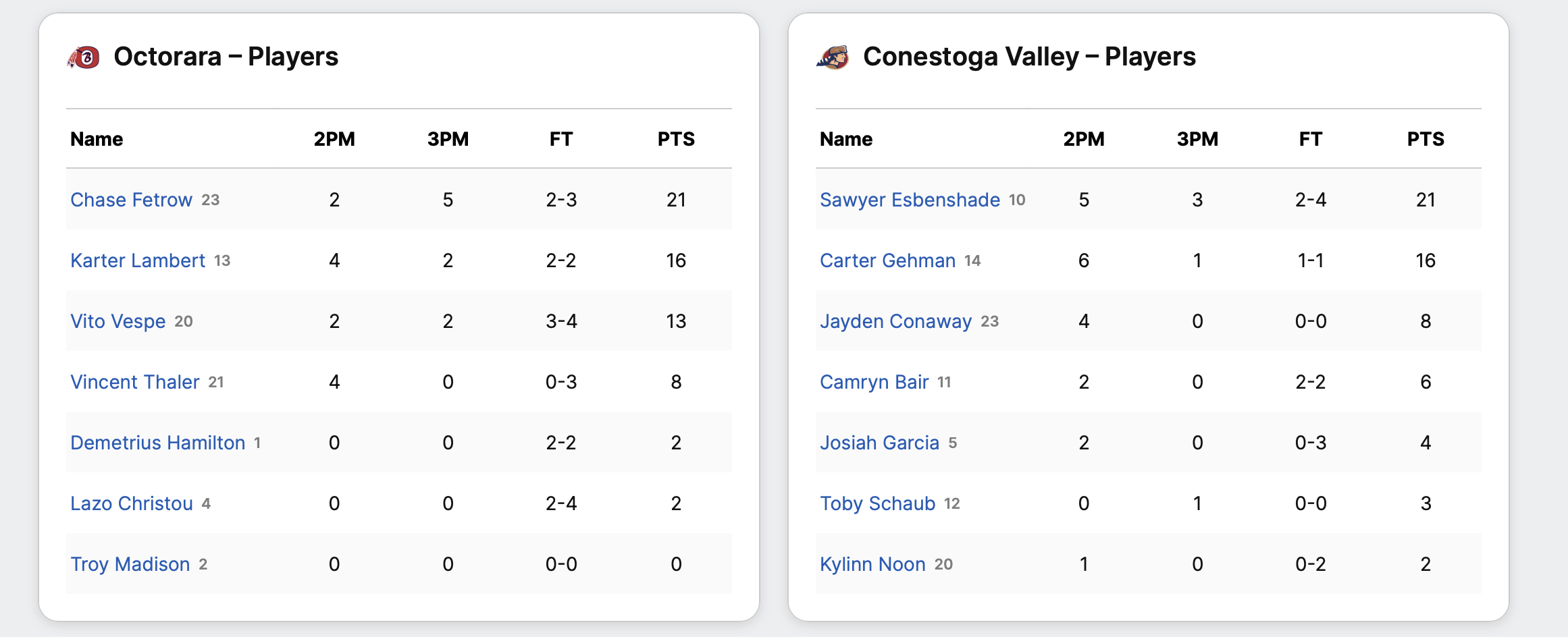1568x637 pixels.
Task: View Jayden Conaway's player page
Action: (895, 321)
